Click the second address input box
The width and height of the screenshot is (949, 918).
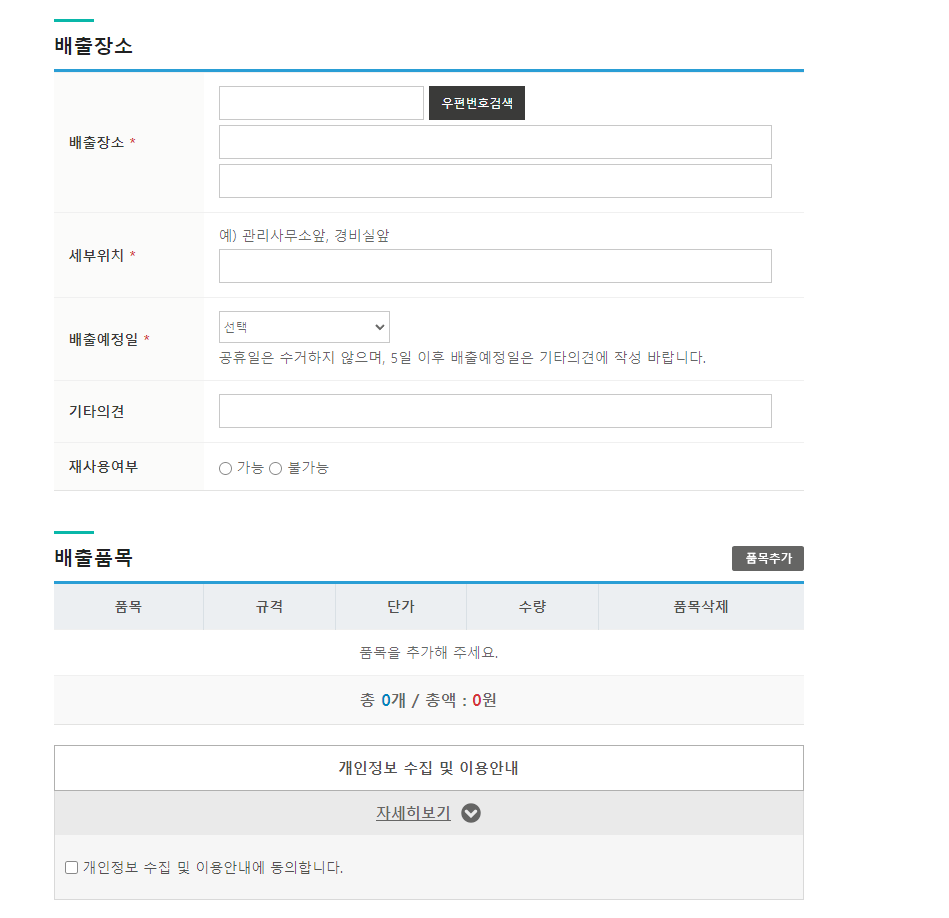[x=495, y=180]
